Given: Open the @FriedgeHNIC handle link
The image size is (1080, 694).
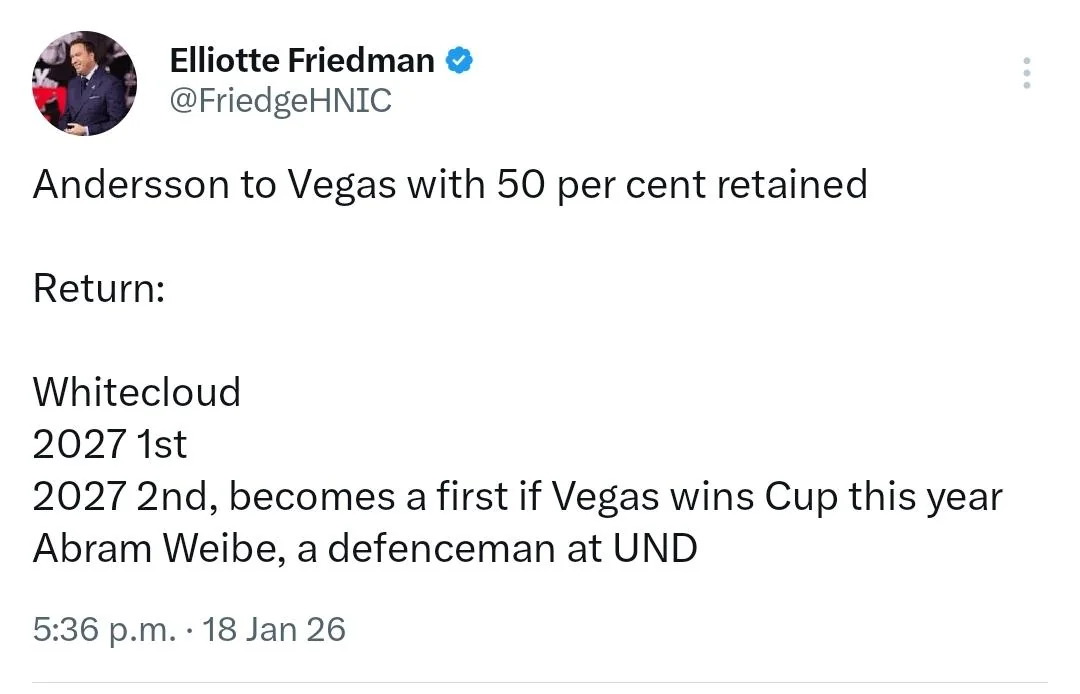Looking at the screenshot, I should tap(280, 101).
